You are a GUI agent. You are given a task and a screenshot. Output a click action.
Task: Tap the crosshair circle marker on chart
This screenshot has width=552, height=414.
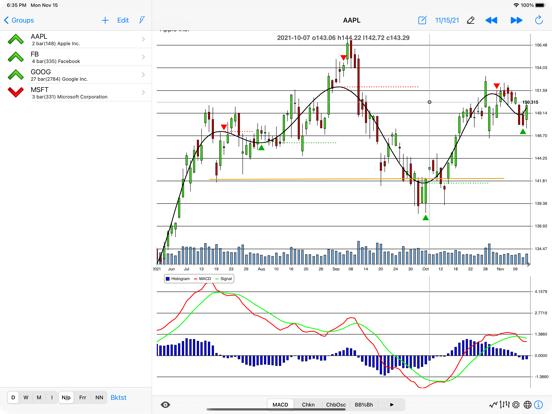[429, 102]
